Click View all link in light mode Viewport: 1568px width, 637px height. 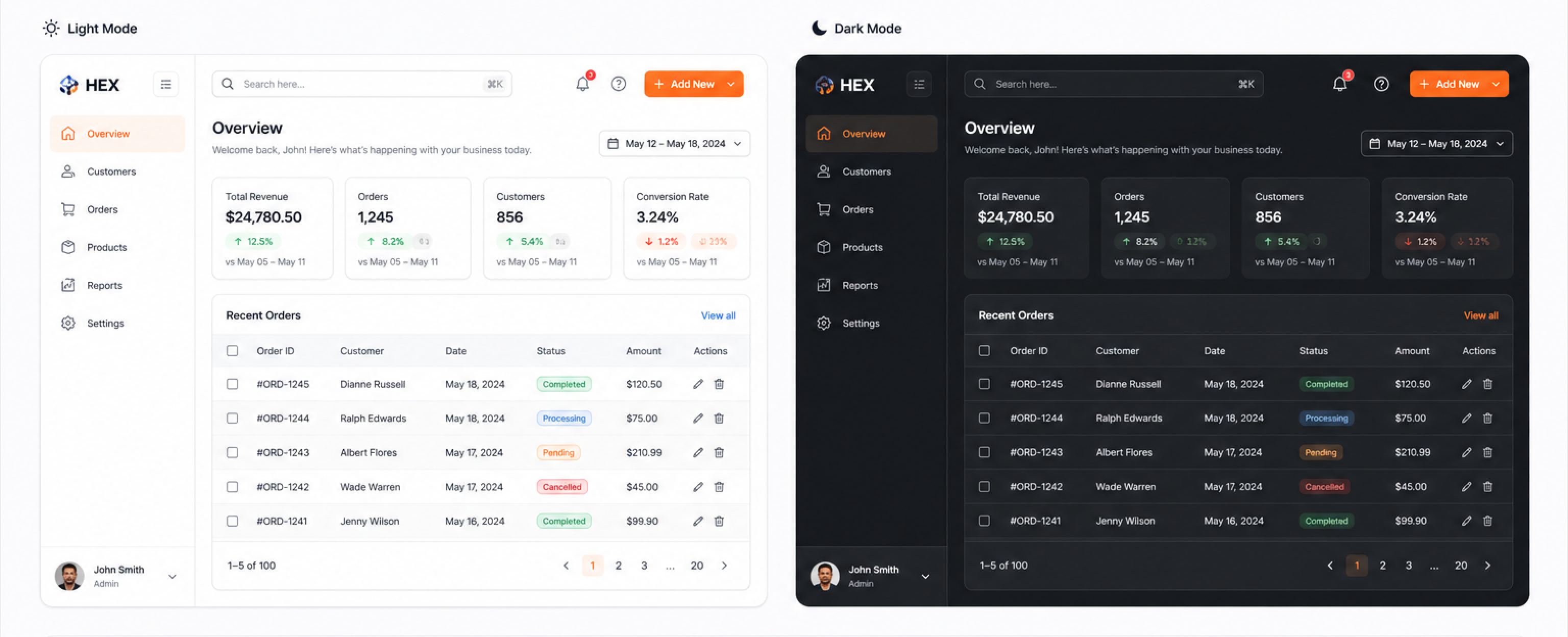(x=718, y=315)
